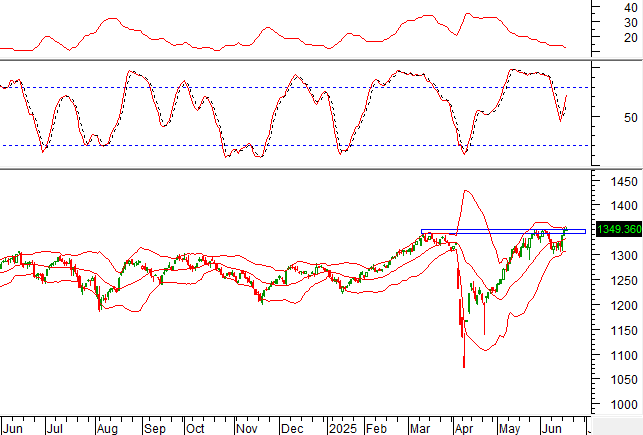This screenshot has width=643, height=435.
Task: Click the 2025 year label
Action: click(x=343, y=429)
